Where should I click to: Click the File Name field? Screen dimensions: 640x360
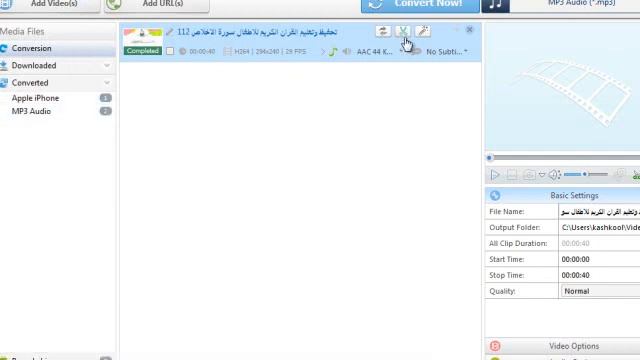(x=599, y=212)
